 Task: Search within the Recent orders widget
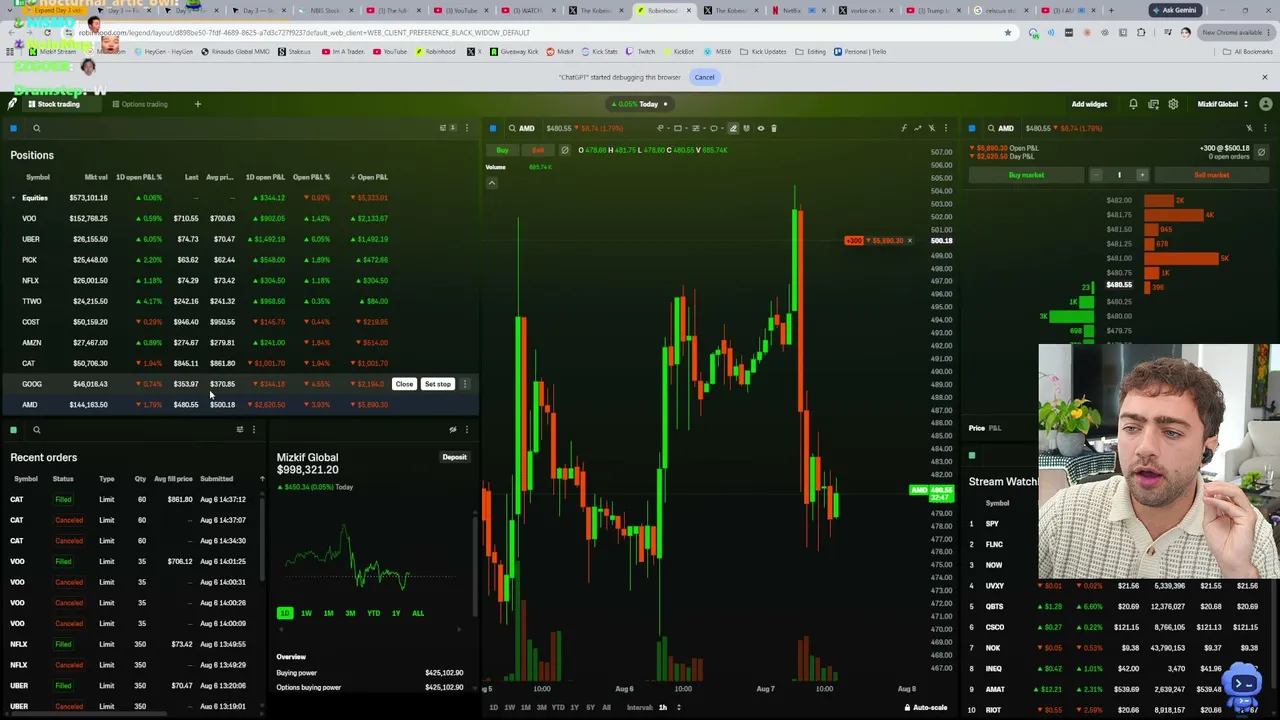point(36,430)
